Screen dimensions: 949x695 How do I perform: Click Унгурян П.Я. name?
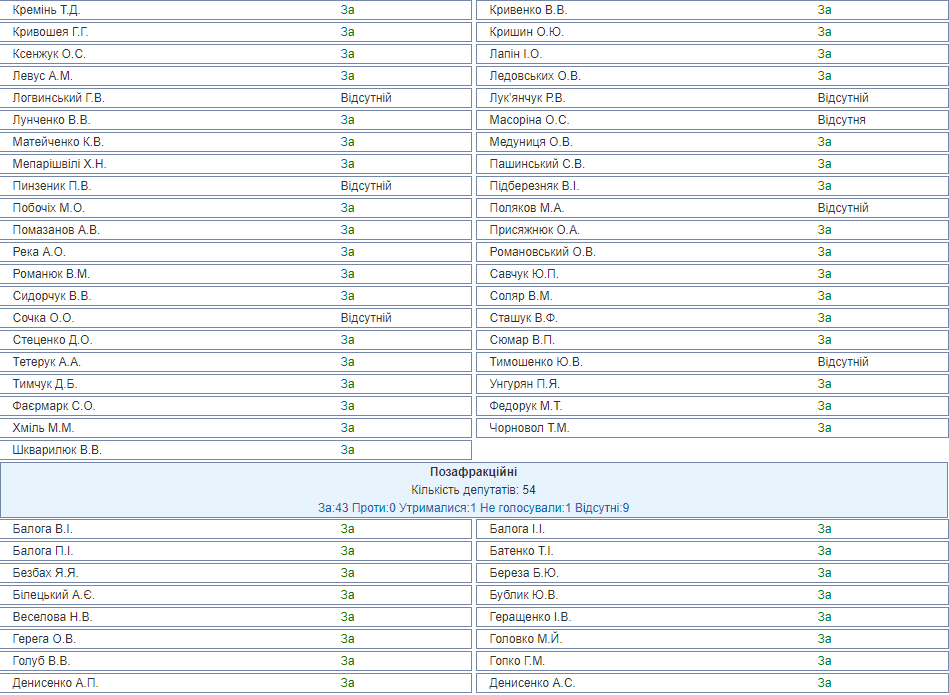tap(525, 384)
